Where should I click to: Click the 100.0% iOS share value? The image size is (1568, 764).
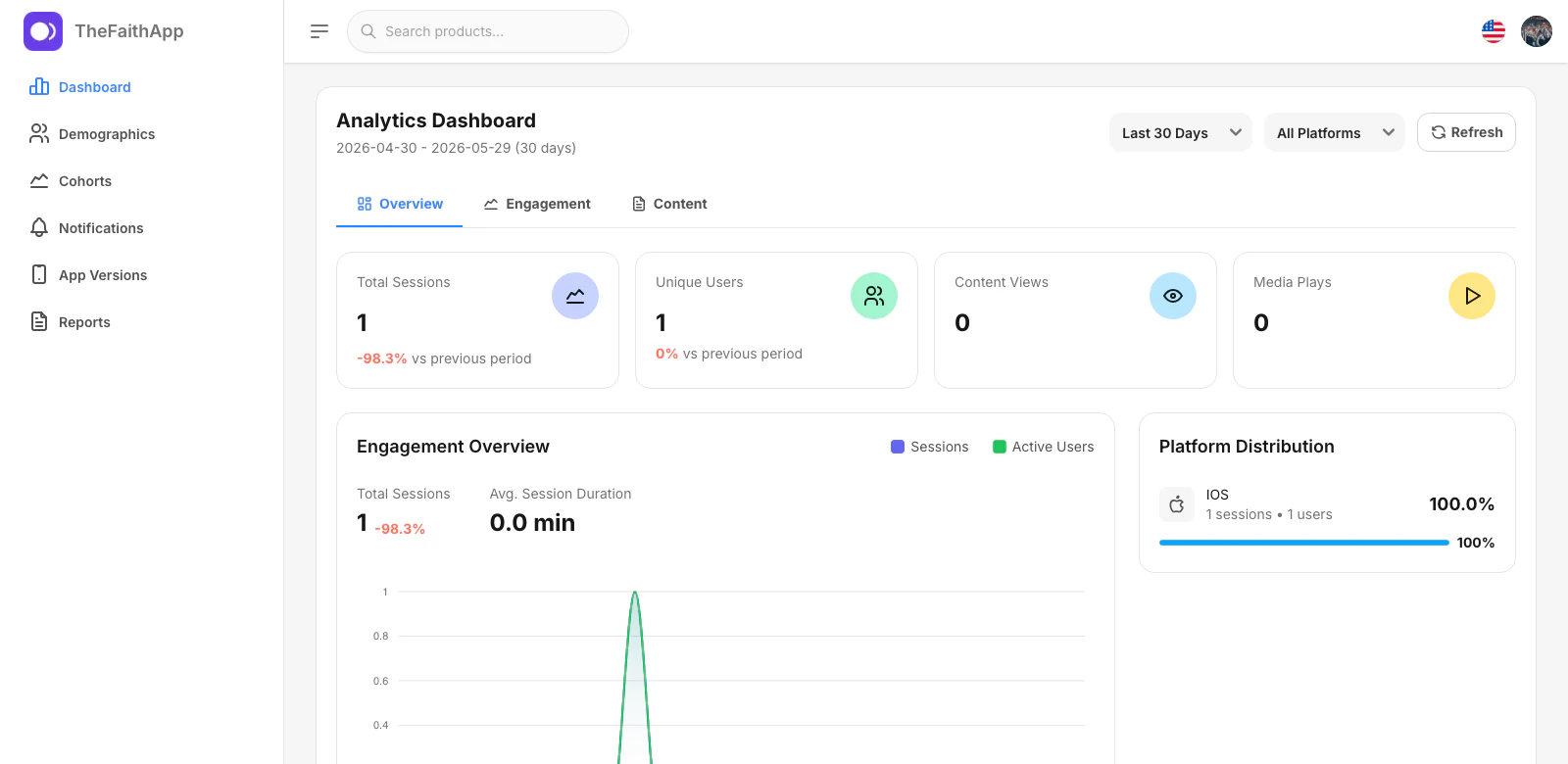tap(1461, 504)
